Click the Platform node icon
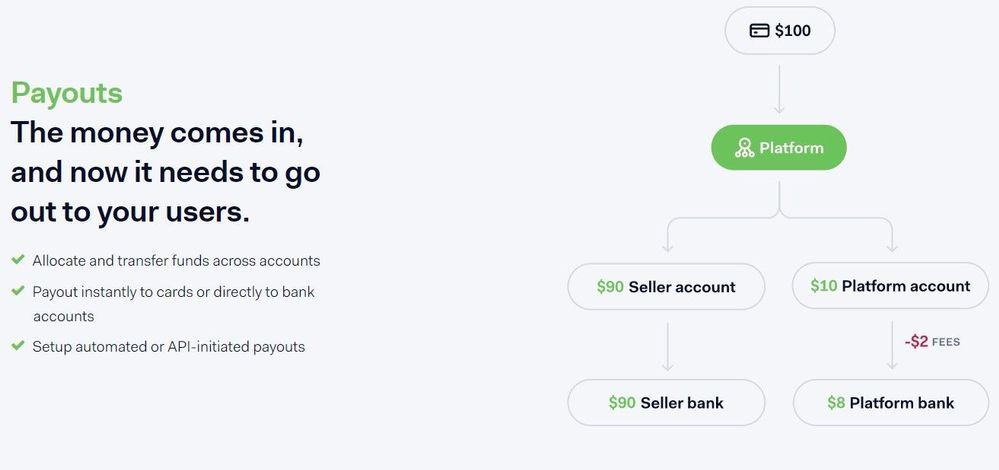The width and height of the screenshot is (999, 470). [744, 148]
